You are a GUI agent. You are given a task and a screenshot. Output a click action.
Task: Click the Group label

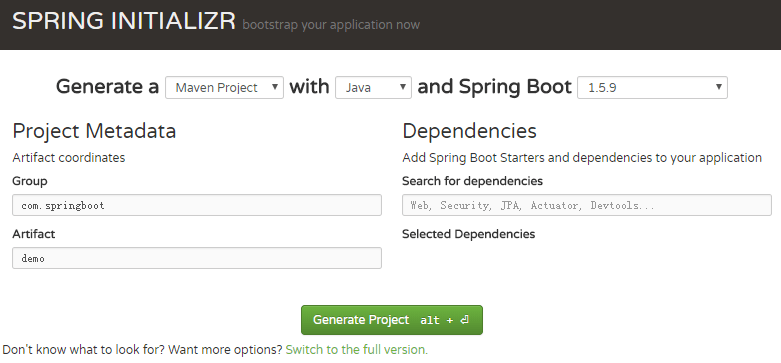pos(30,181)
